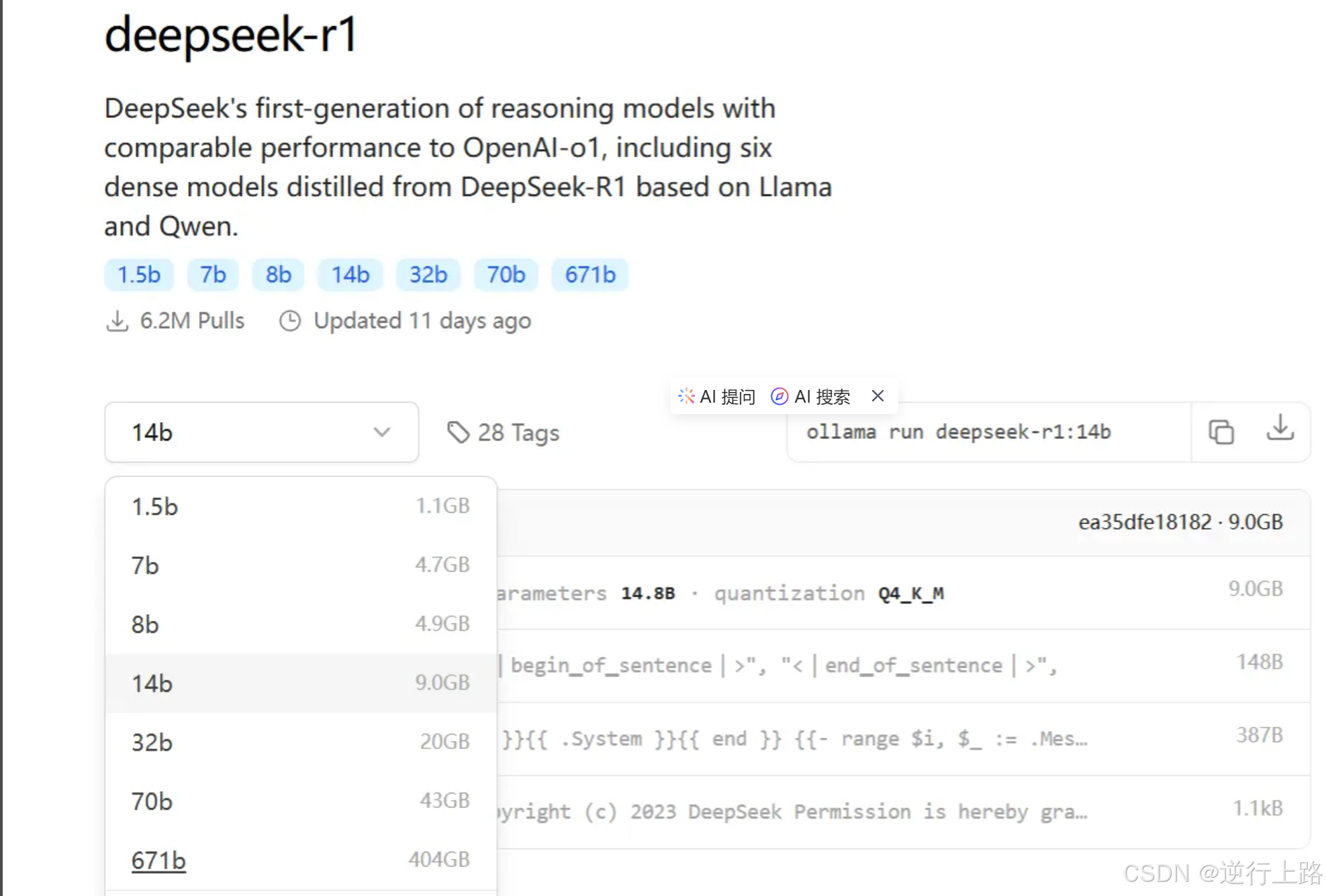Image resolution: width=1326 pixels, height=896 pixels.
Task: Click the 8b blue tag chip
Action: click(278, 275)
